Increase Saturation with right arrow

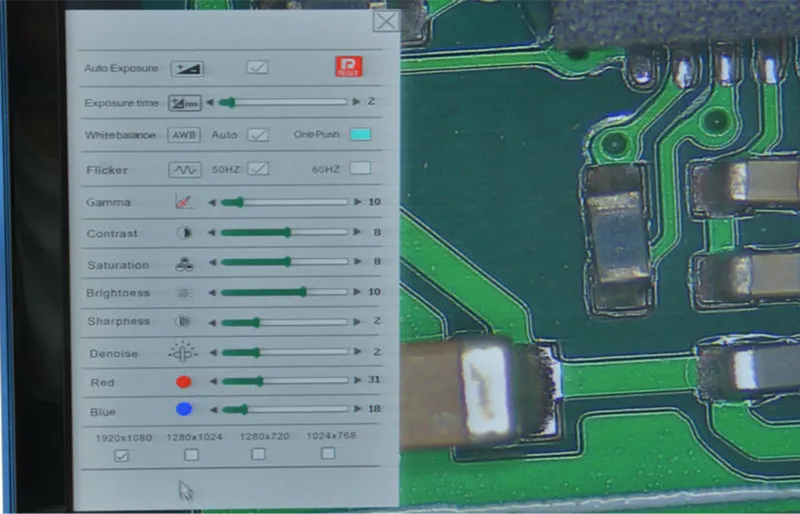tap(358, 261)
